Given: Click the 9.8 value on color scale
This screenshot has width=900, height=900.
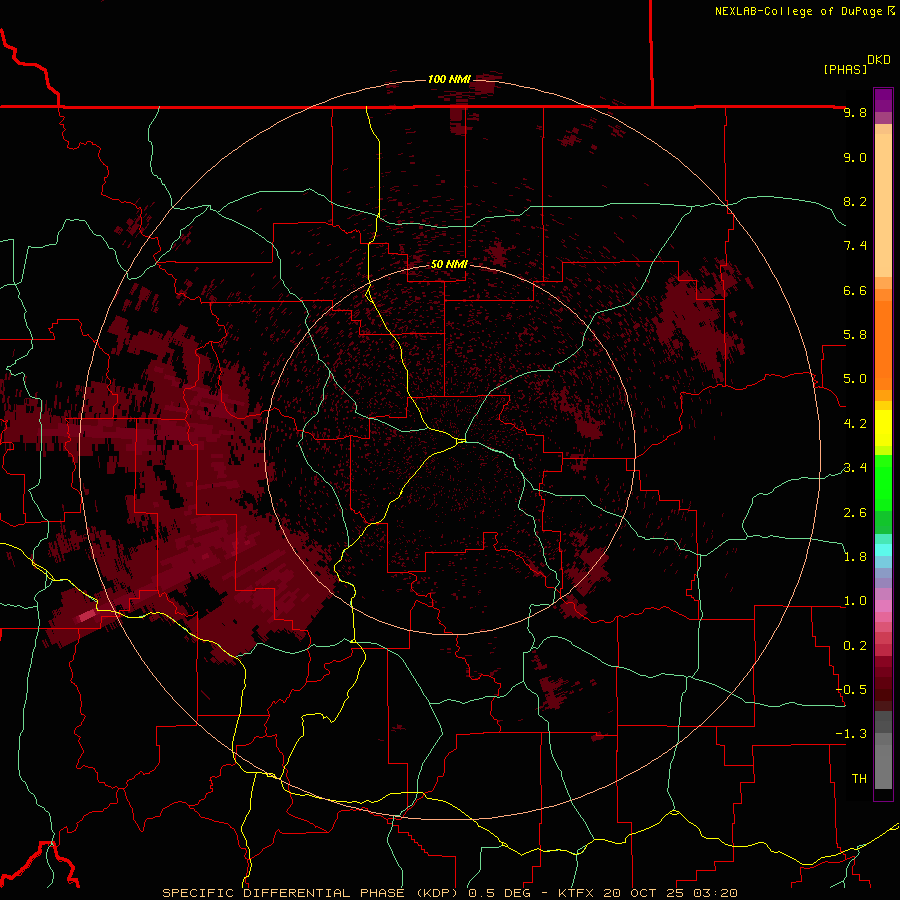Looking at the screenshot, I should (x=855, y=112).
